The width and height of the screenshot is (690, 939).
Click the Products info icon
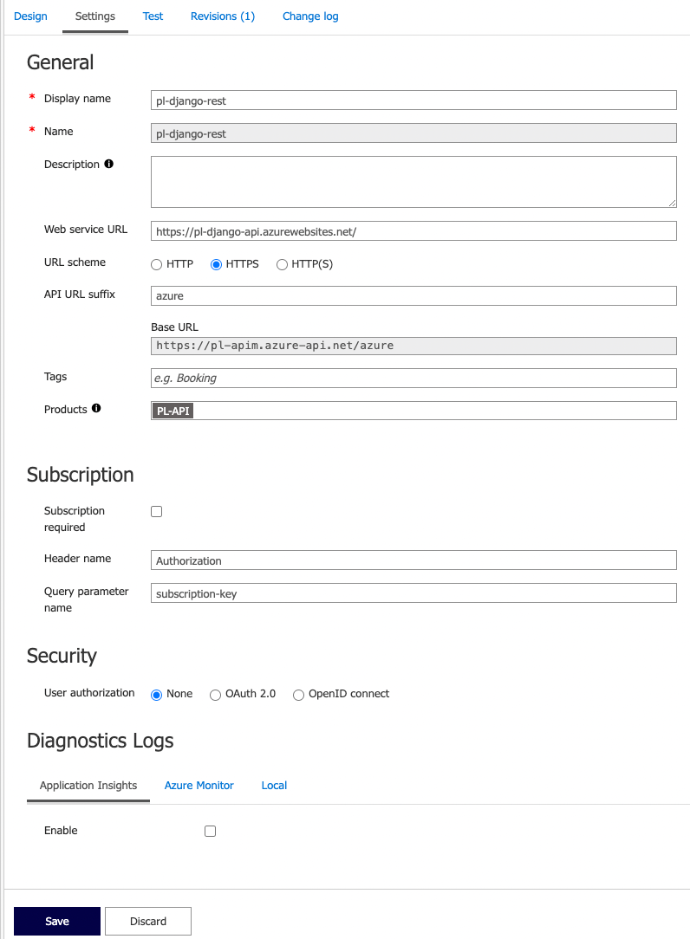[96, 408]
